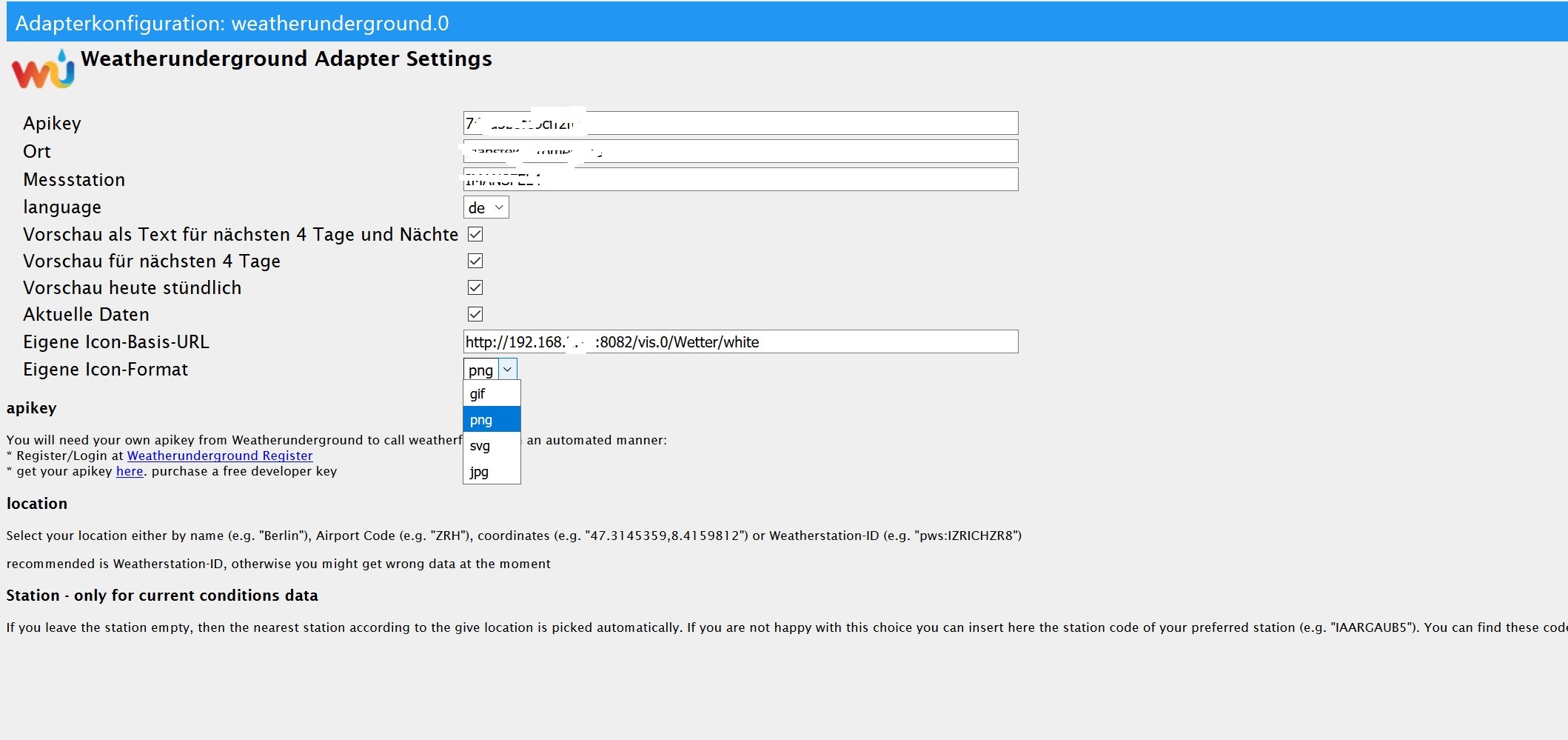Select the Messstation input field
This screenshot has width=1568, height=740.
[x=740, y=179]
